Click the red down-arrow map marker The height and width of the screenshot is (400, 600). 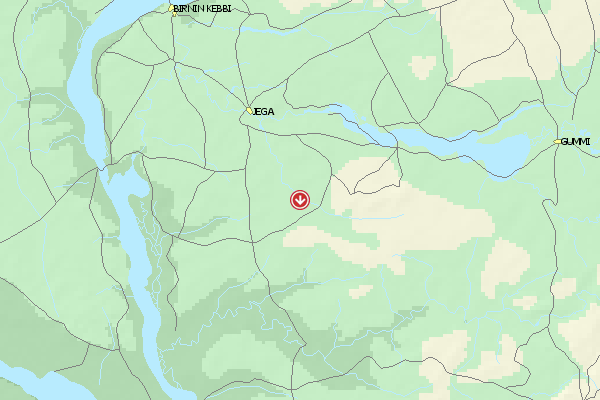pyautogui.click(x=300, y=200)
